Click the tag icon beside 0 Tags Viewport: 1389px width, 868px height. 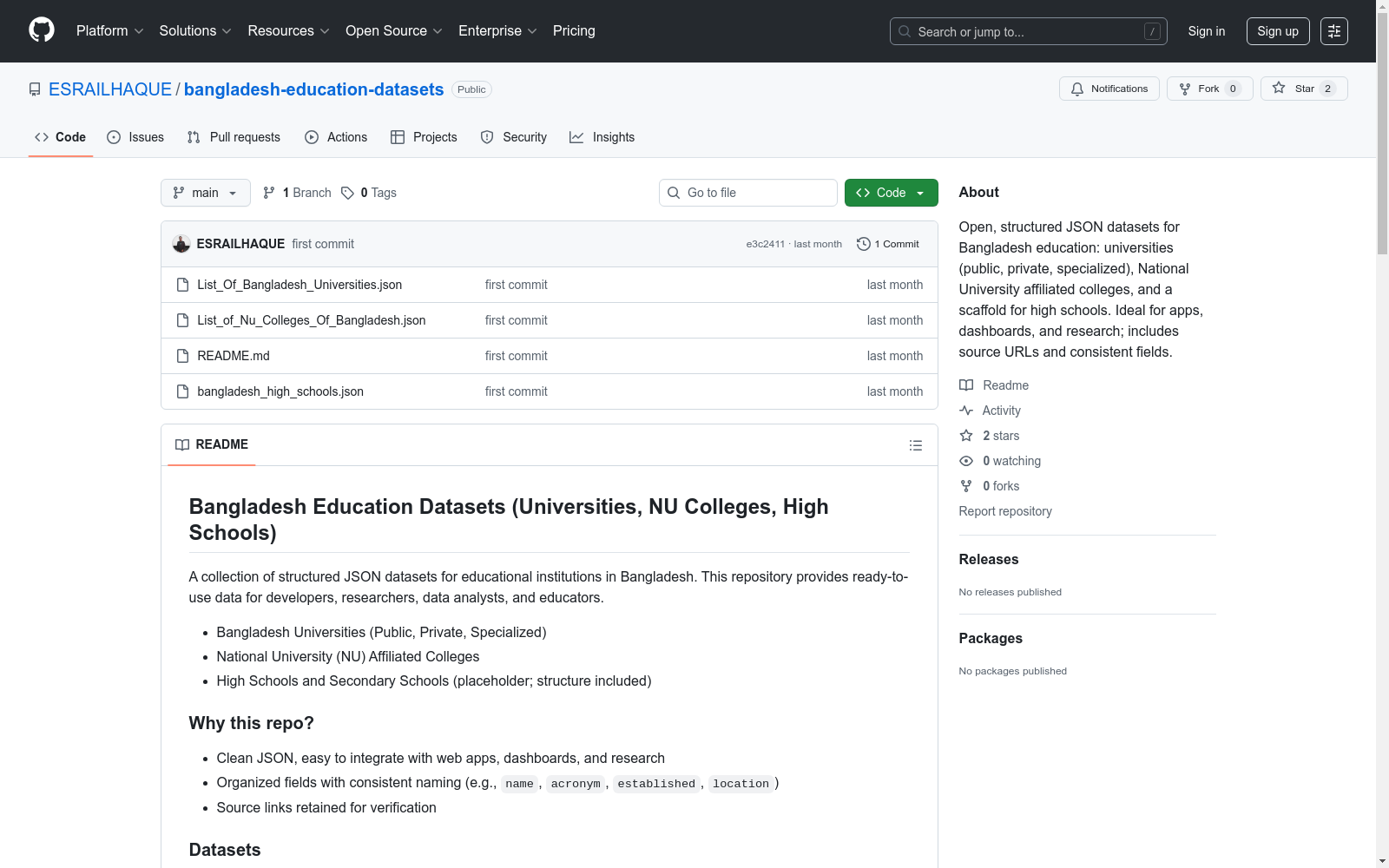[x=347, y=193]
